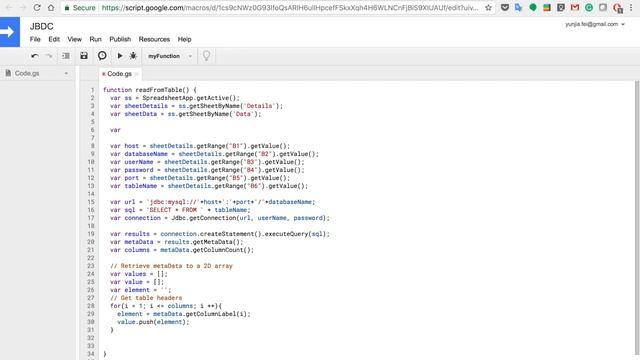Click the lightbulb icon in toolbar
The image size is (640, 360).
pos(207,56)
